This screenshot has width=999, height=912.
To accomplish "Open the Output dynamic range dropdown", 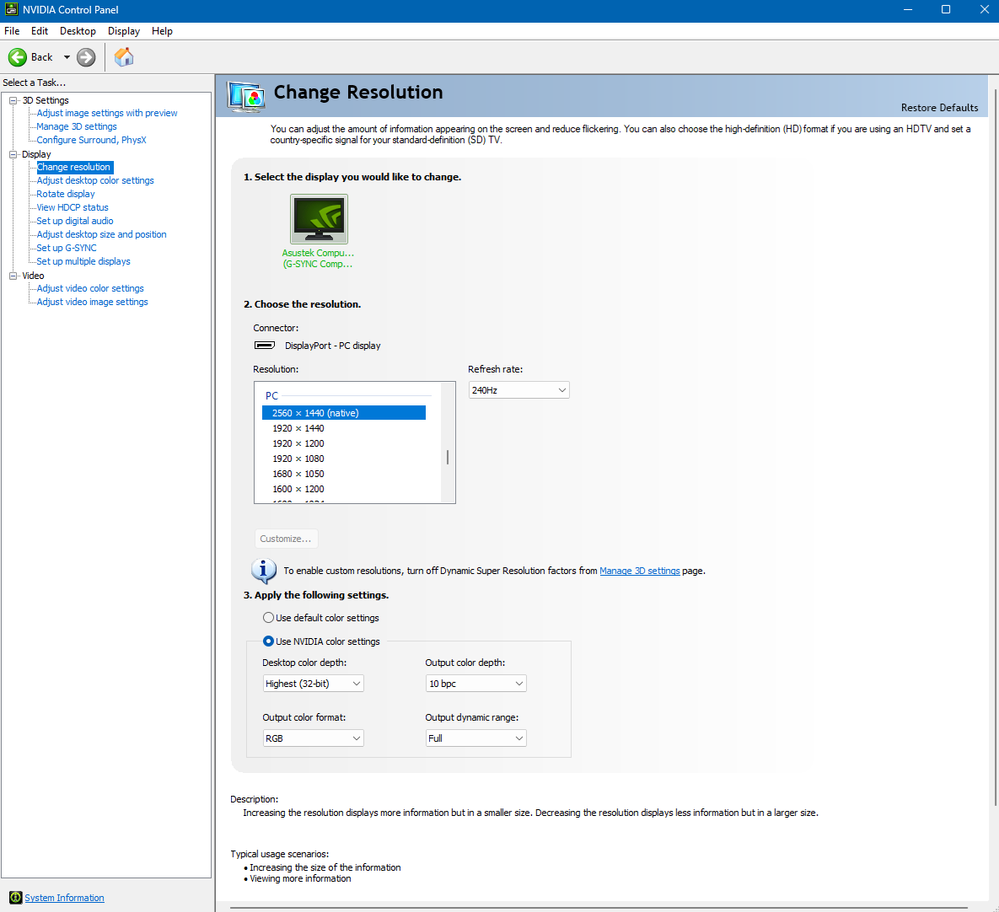I will [x=476, y=738].
